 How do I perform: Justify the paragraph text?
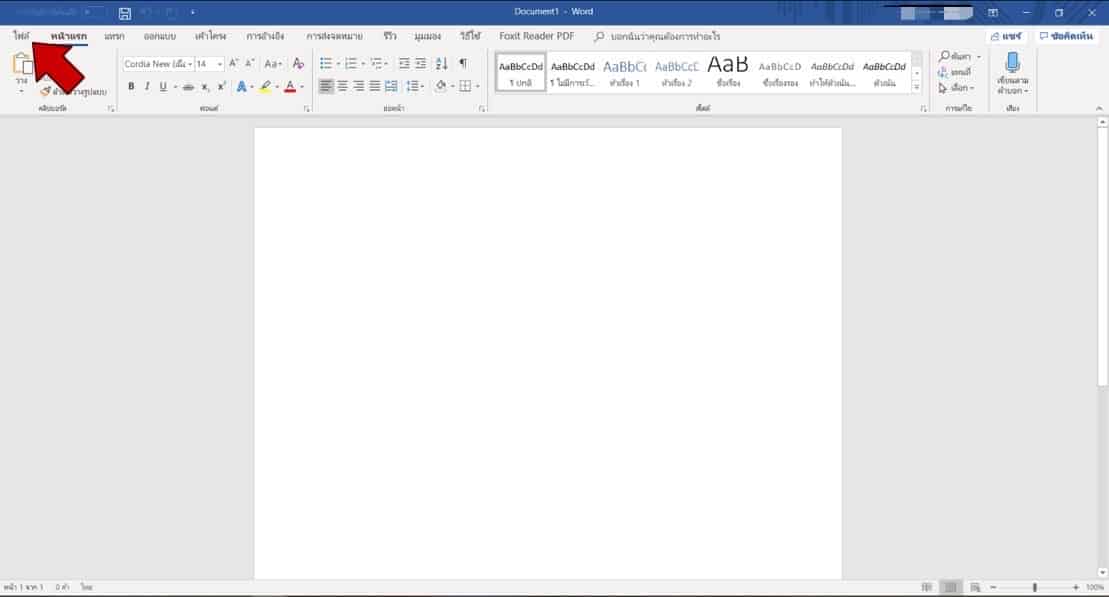coord(375,87)
